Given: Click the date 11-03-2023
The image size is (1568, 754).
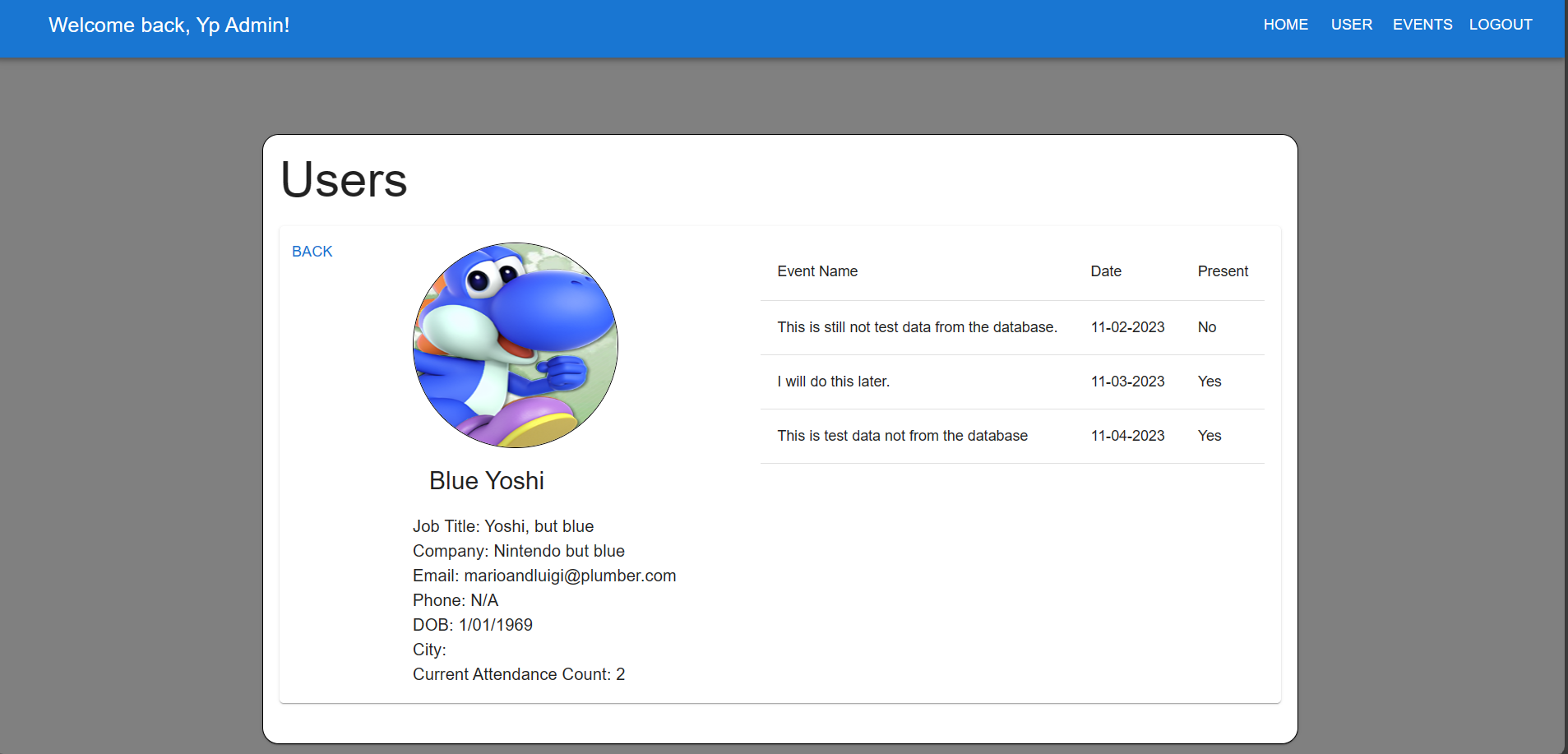Looking at the screenshot, I should pos(1128,382).
